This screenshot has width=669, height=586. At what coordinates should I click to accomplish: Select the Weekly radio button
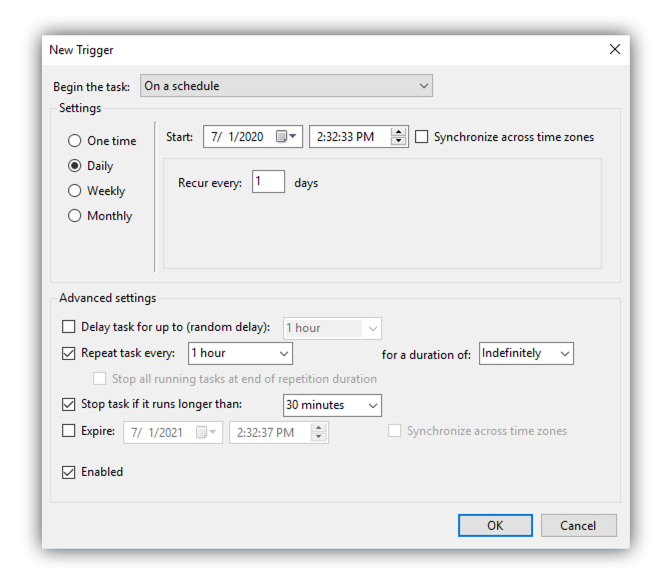75,190
